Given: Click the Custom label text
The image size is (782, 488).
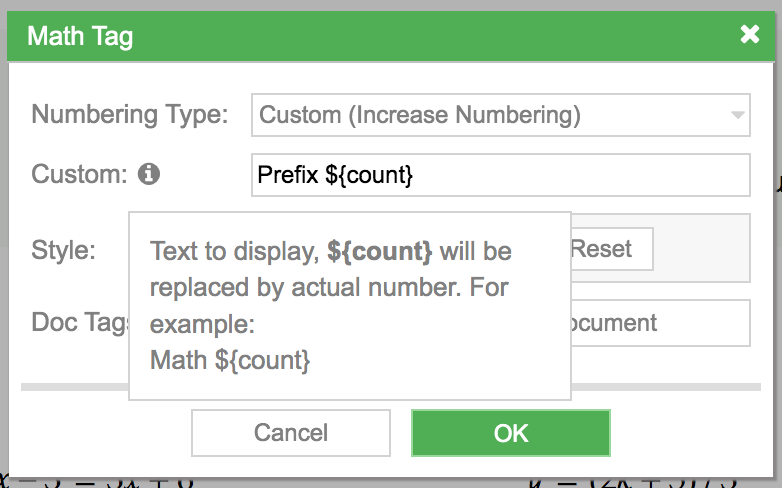Looking at the screenshot, I should point(79,174).
